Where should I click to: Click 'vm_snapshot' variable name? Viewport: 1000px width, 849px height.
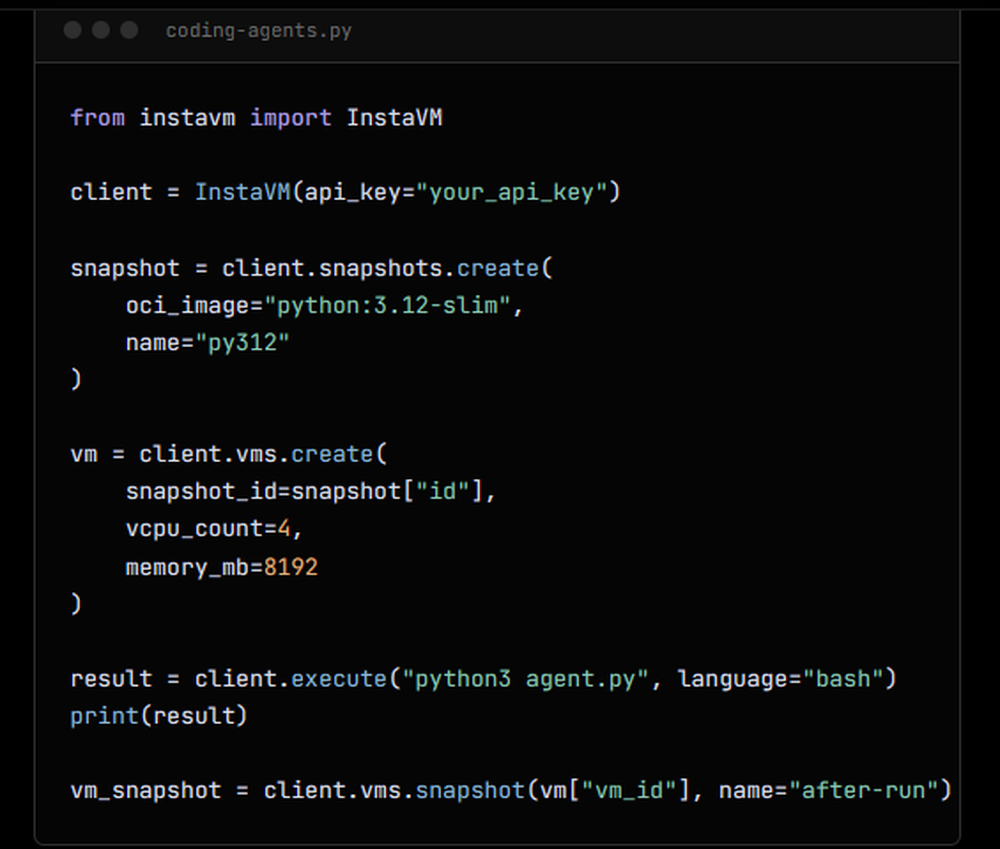point(146,790)
